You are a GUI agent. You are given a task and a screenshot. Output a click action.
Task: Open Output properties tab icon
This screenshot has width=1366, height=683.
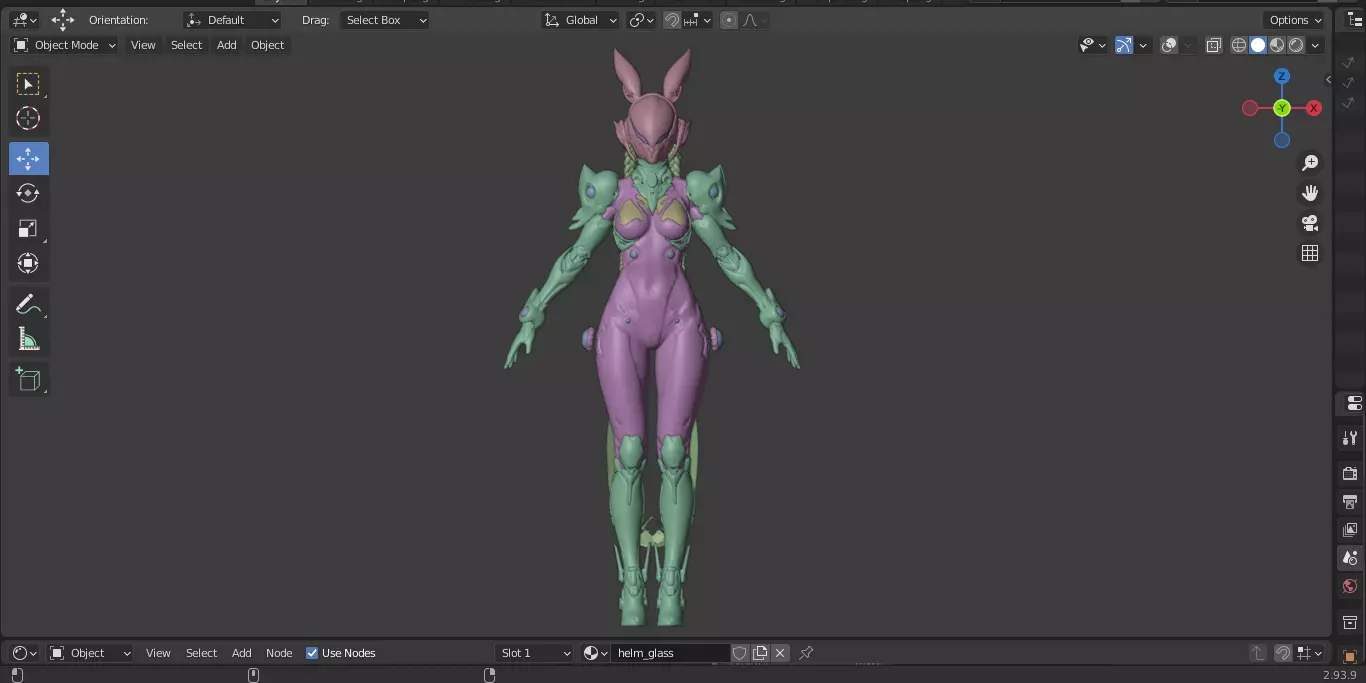(x=1350, y=501)
